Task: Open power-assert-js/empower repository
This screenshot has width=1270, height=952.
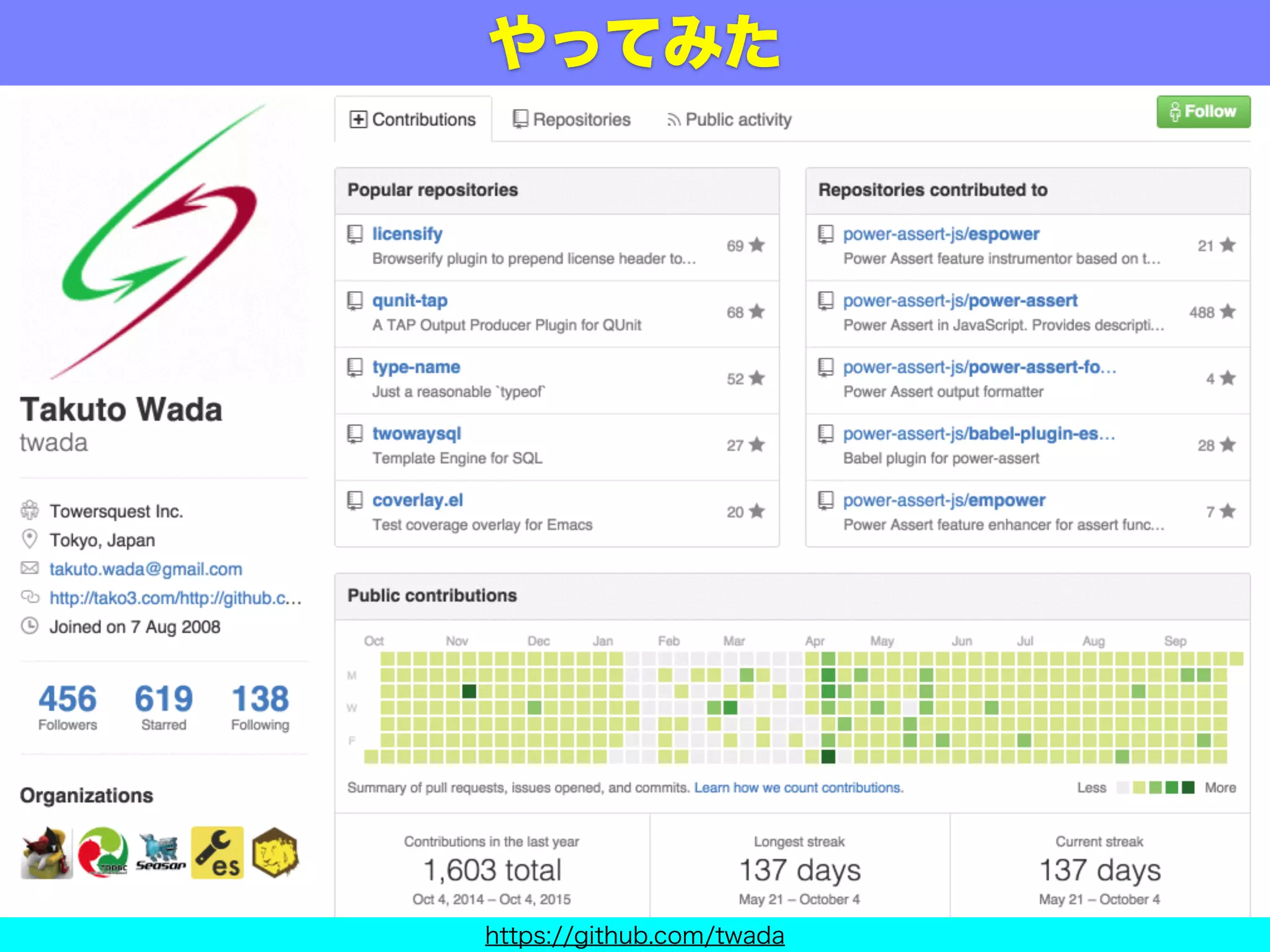Action: coord(944,500)
